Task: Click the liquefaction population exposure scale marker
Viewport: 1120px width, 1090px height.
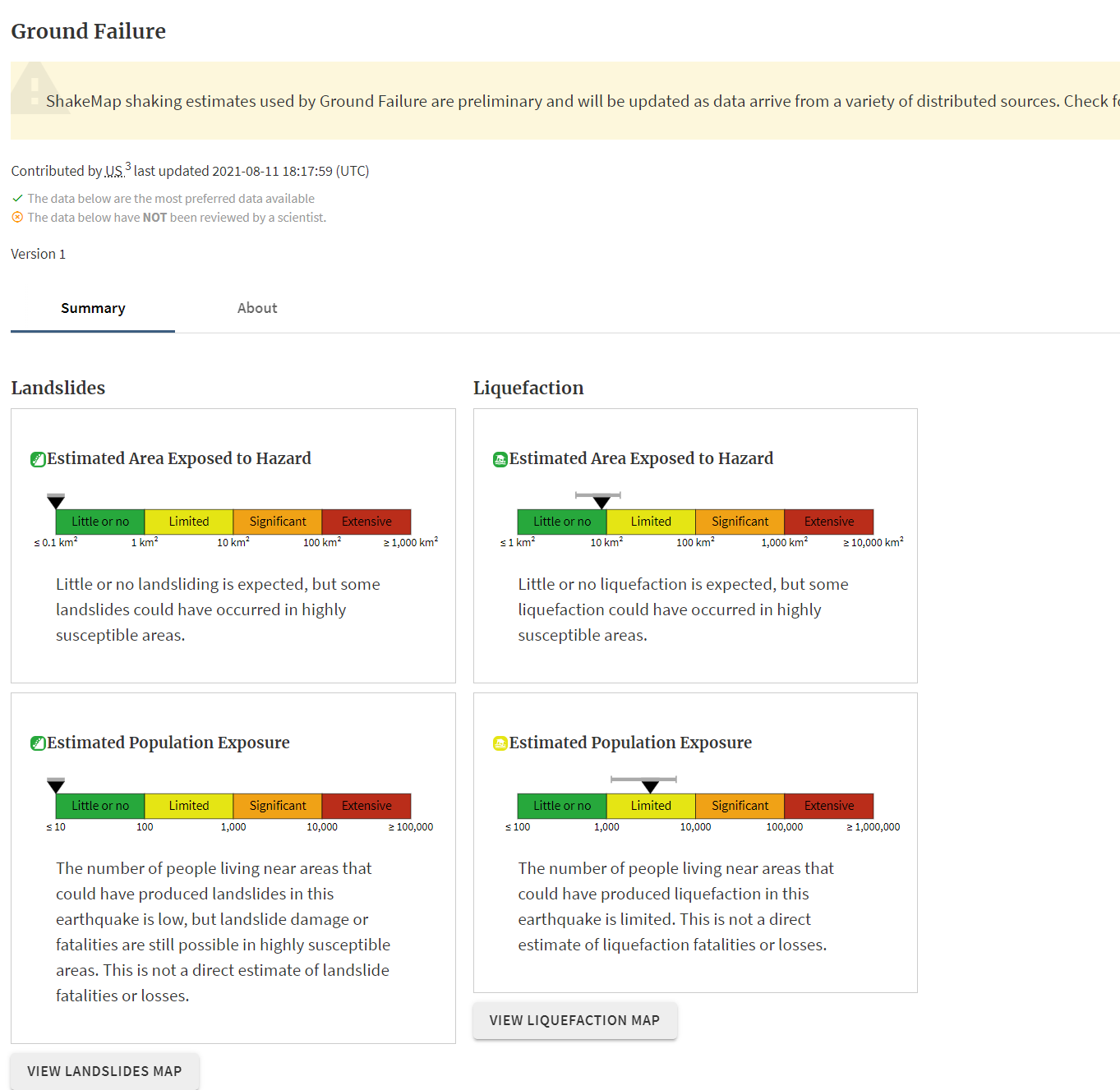Action: click(x=650, y=786)
